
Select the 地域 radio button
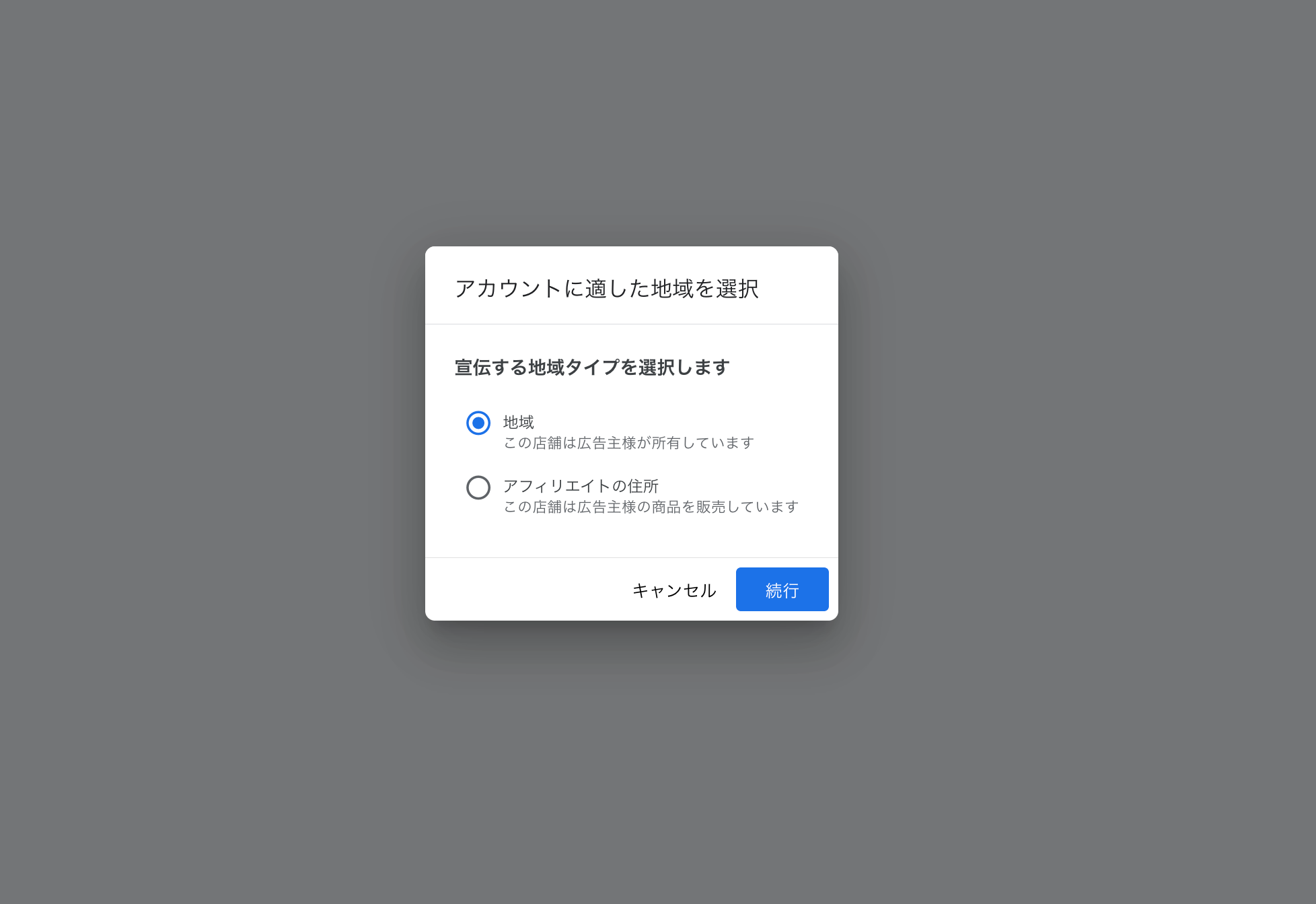point(478,423)
